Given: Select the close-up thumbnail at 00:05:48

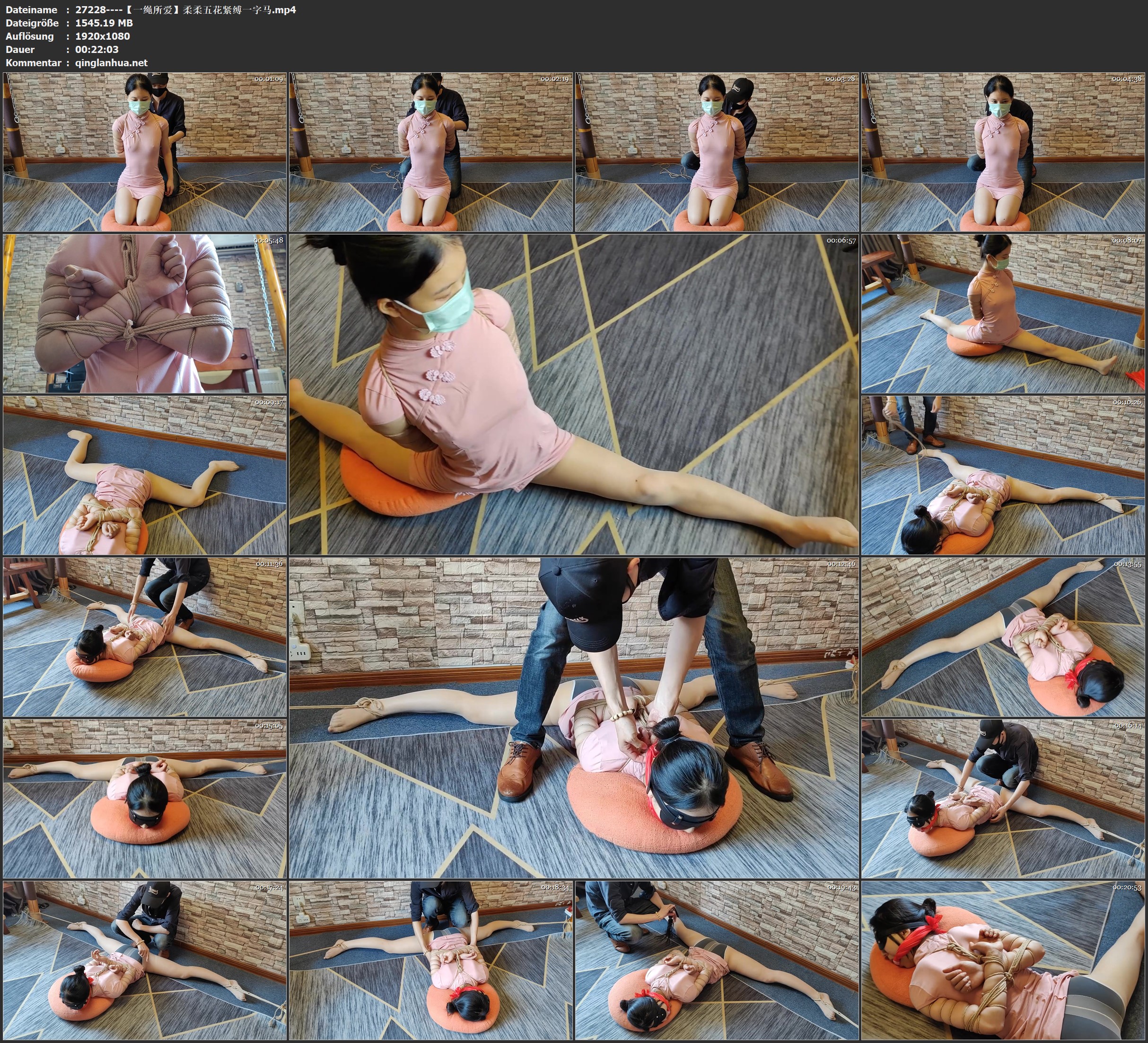Looking at the screenshot, I should click(145, 313).
